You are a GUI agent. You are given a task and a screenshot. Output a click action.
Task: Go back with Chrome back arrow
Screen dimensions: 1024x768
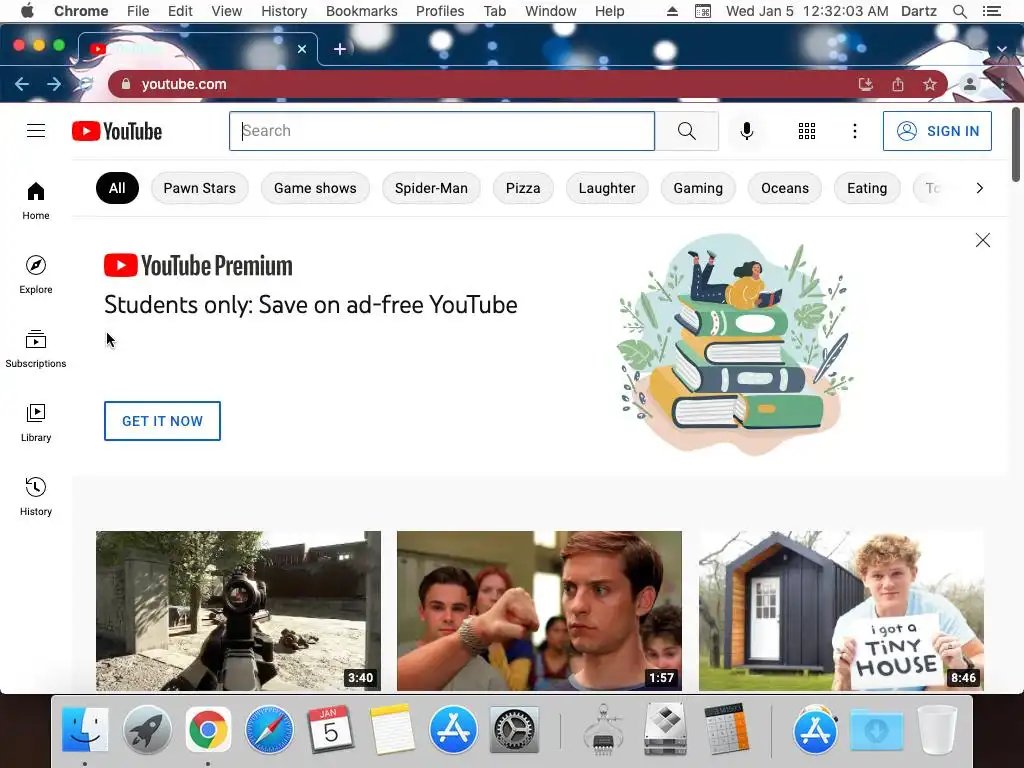tap(22, 84)
